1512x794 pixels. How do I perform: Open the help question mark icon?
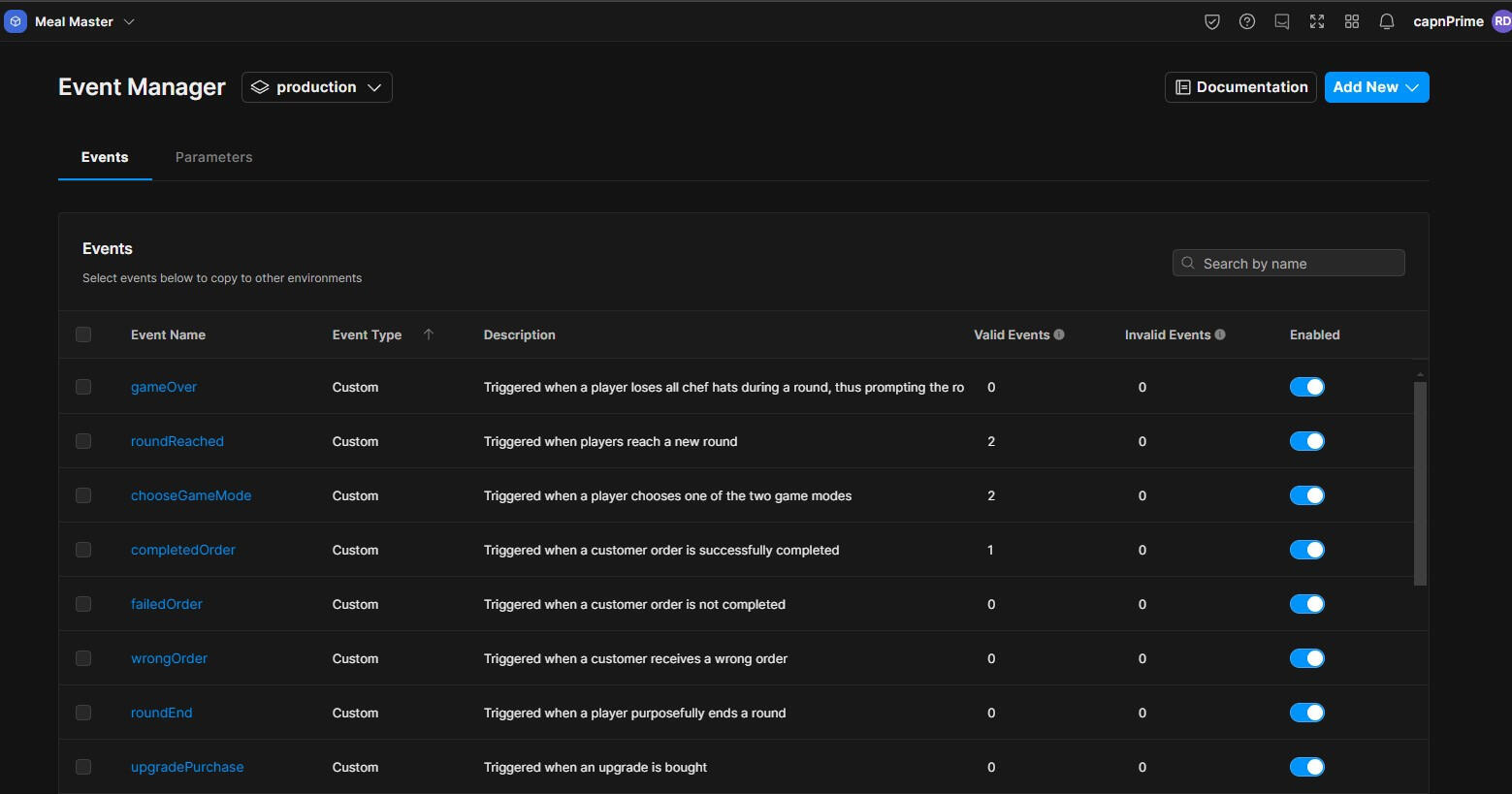coord(1247,21)
